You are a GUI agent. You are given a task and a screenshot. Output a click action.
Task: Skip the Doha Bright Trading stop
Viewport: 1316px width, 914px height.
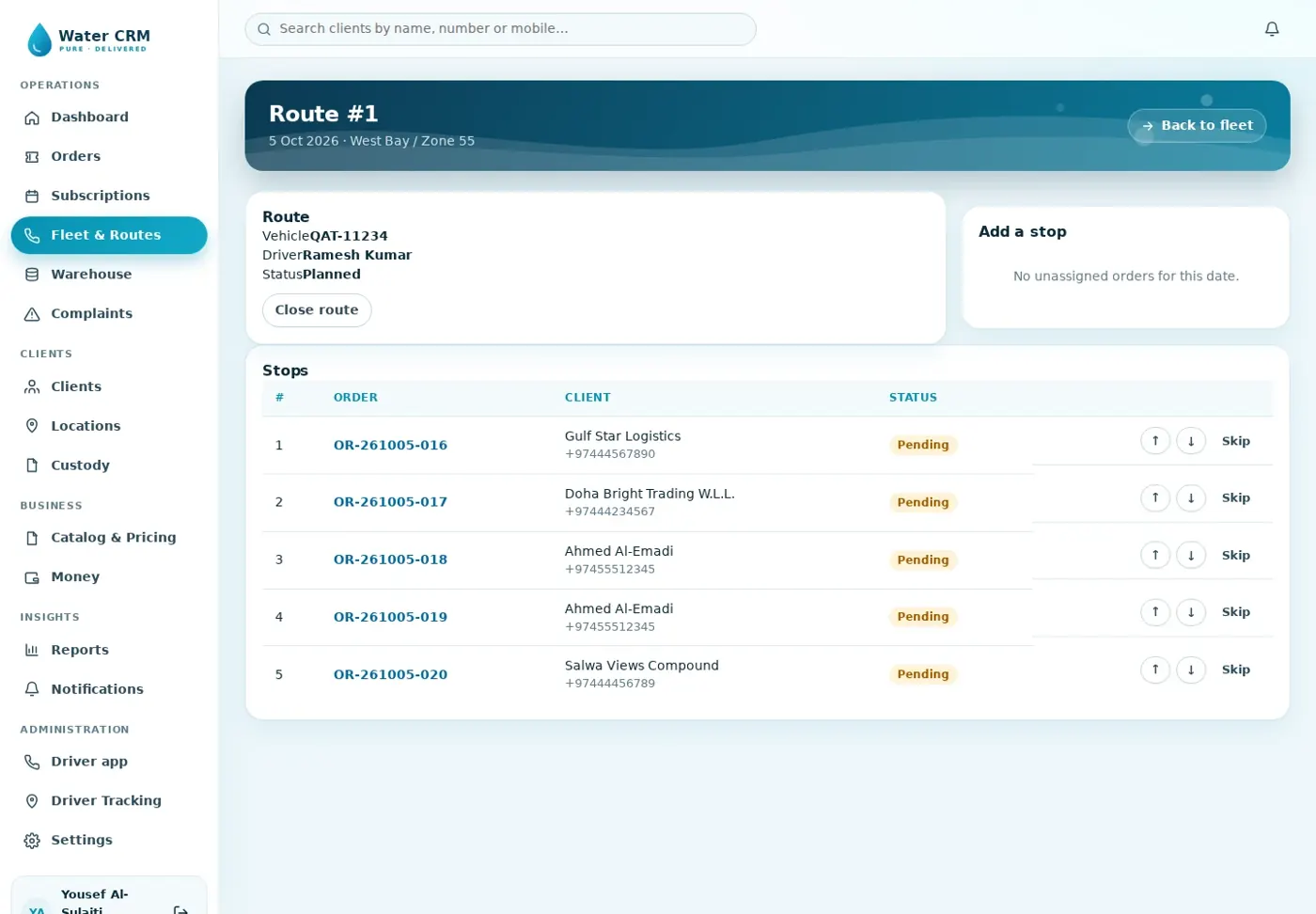(x=1235, y=497)
